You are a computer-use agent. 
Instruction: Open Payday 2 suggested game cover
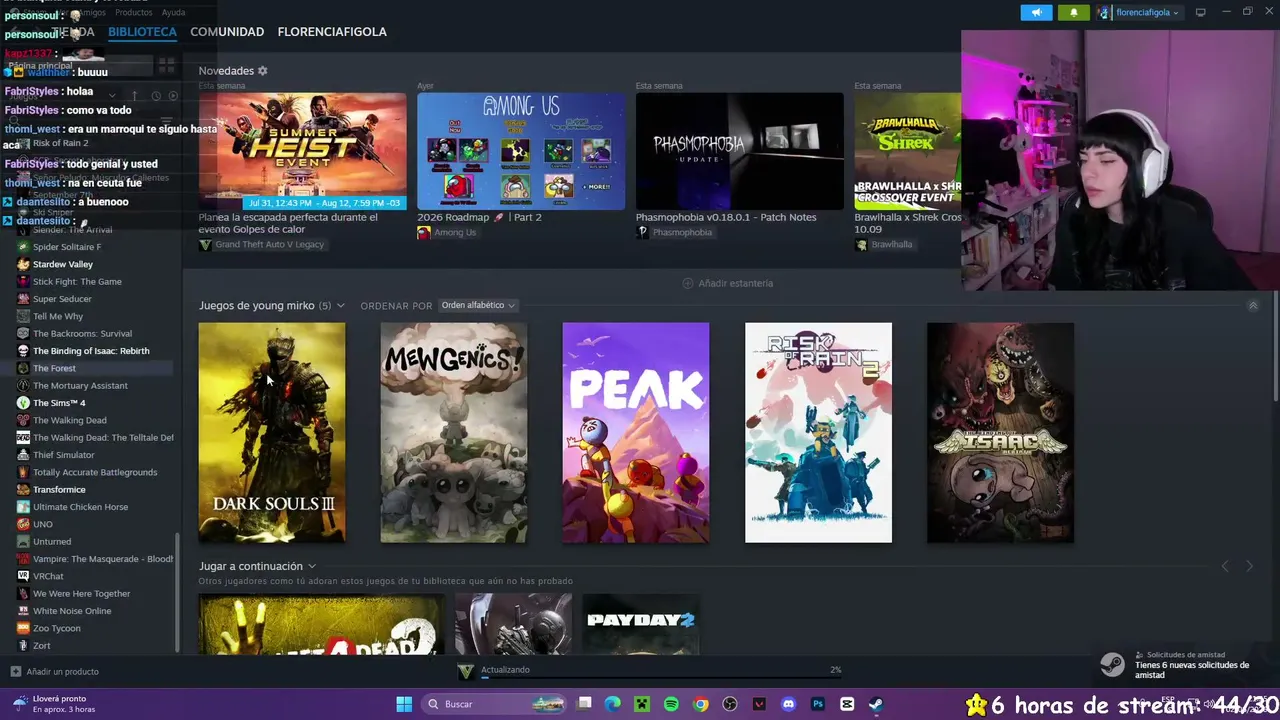point(641,624)
